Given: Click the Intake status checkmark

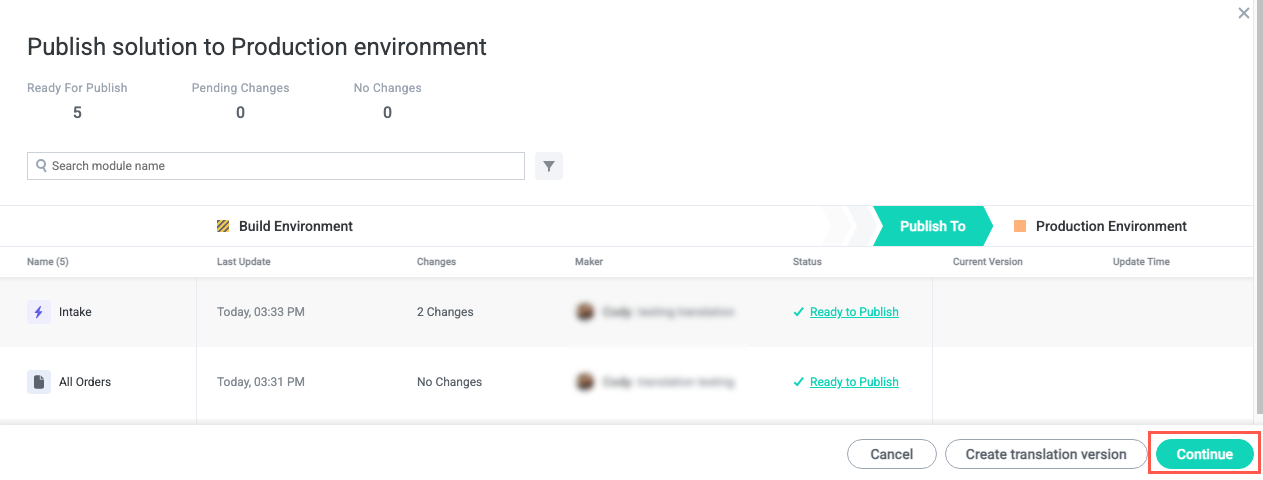Looking at the screenshot, I should [798, 312].
